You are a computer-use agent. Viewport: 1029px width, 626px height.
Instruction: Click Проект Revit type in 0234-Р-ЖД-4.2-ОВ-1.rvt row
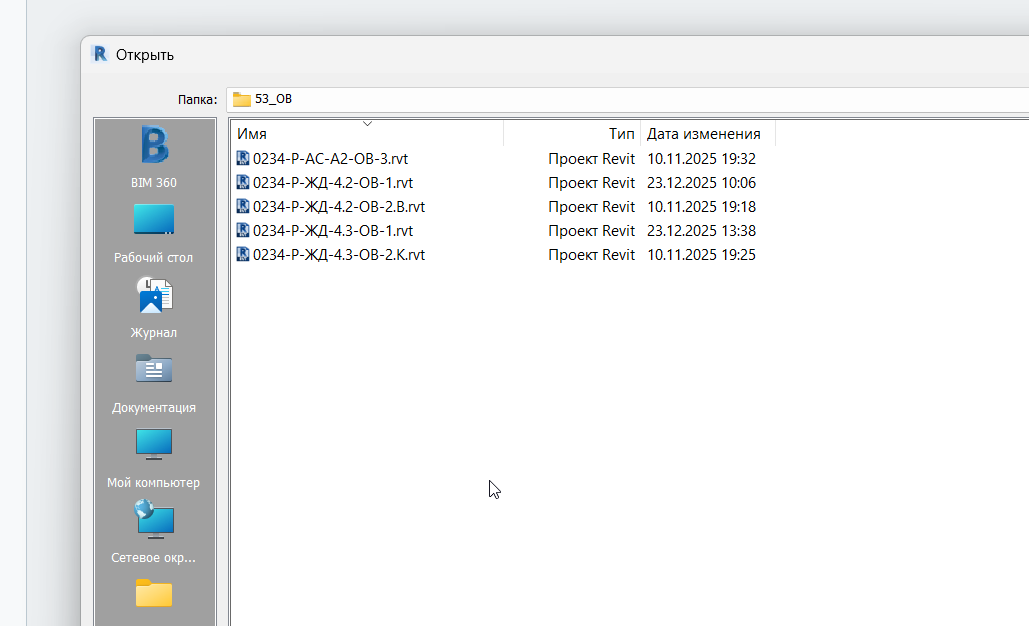591,182
